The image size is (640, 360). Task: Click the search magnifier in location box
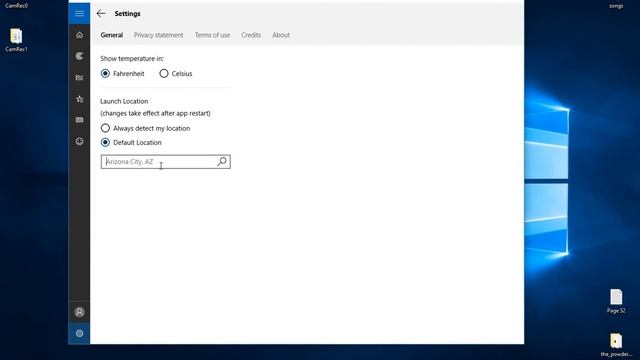tap(222, 162)
